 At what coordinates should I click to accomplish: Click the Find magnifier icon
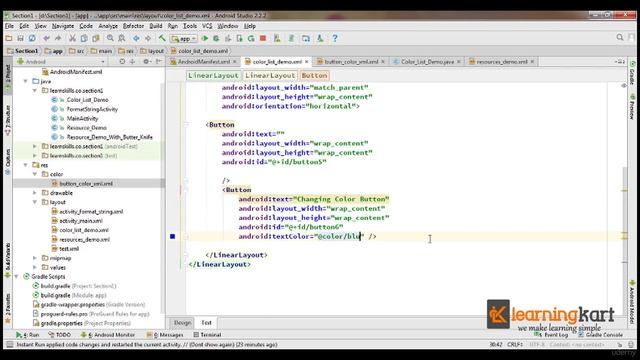click(x=110, y=38)
